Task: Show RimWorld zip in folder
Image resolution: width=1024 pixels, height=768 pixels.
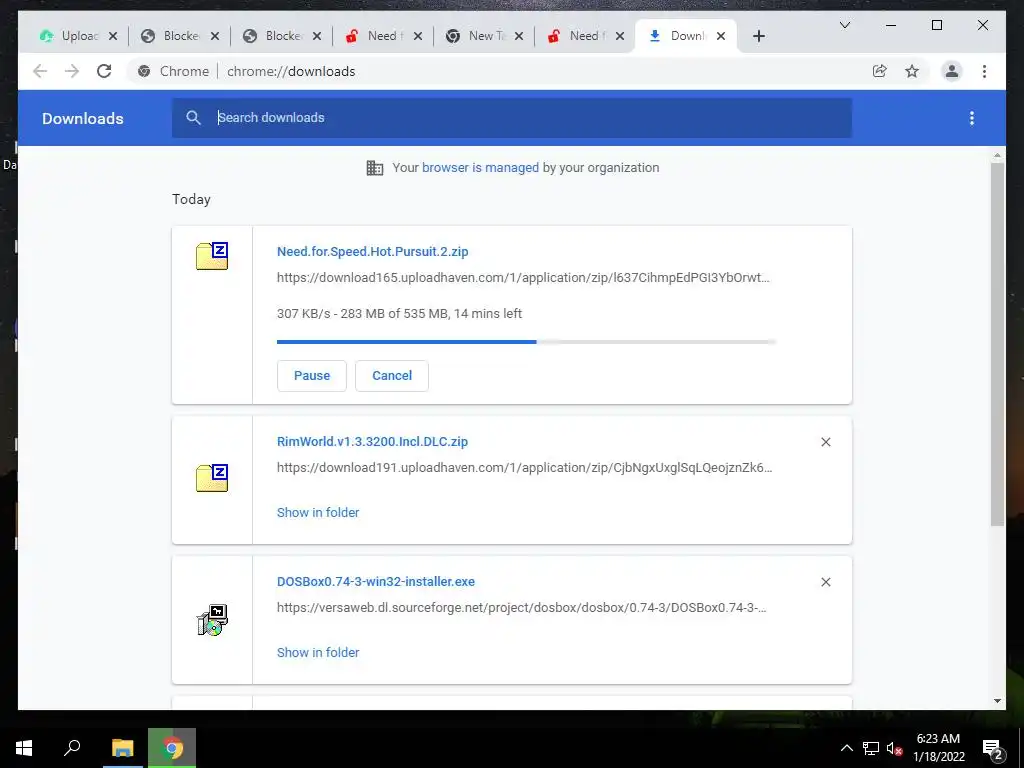Action: 318,513
